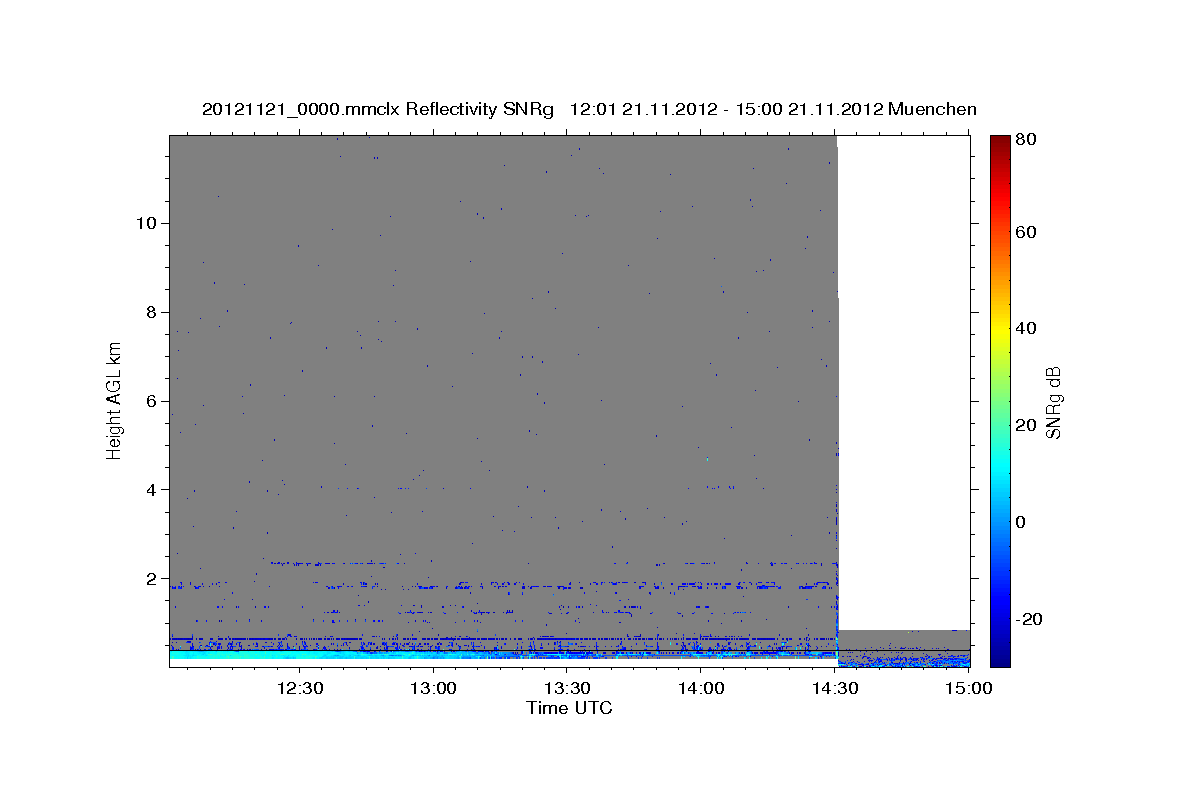Click the 14:00 time tick label
Screen dimensions: 1200x800
pos(700,689)
